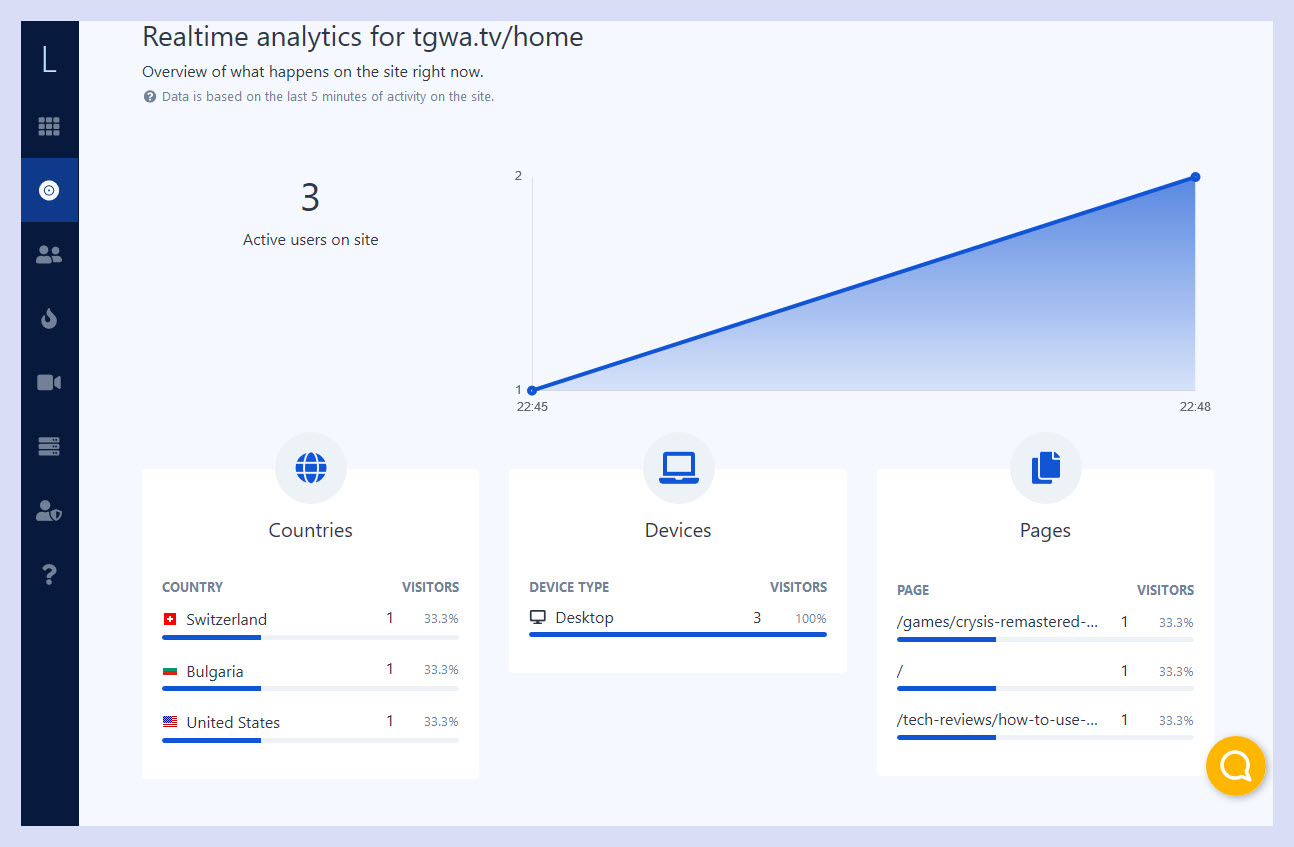Open the session recordings camera icon
1294x847 pixels.
coord(49,382)
